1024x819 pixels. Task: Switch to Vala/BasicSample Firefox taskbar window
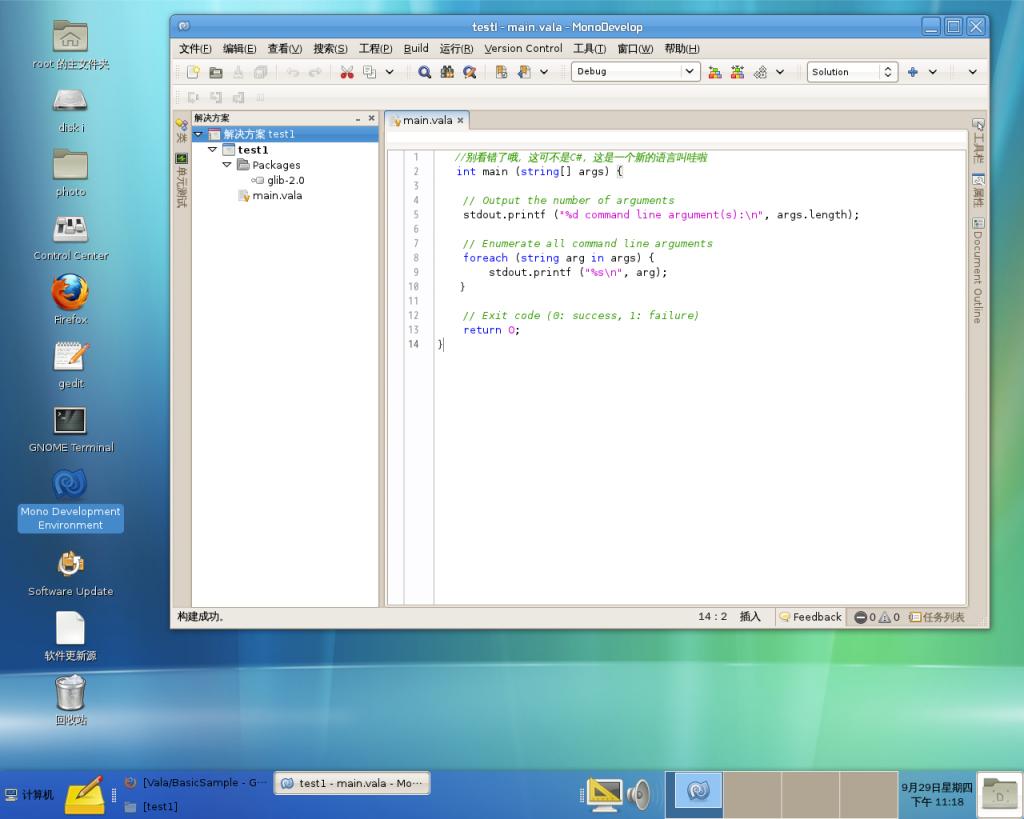pos(196,782)
